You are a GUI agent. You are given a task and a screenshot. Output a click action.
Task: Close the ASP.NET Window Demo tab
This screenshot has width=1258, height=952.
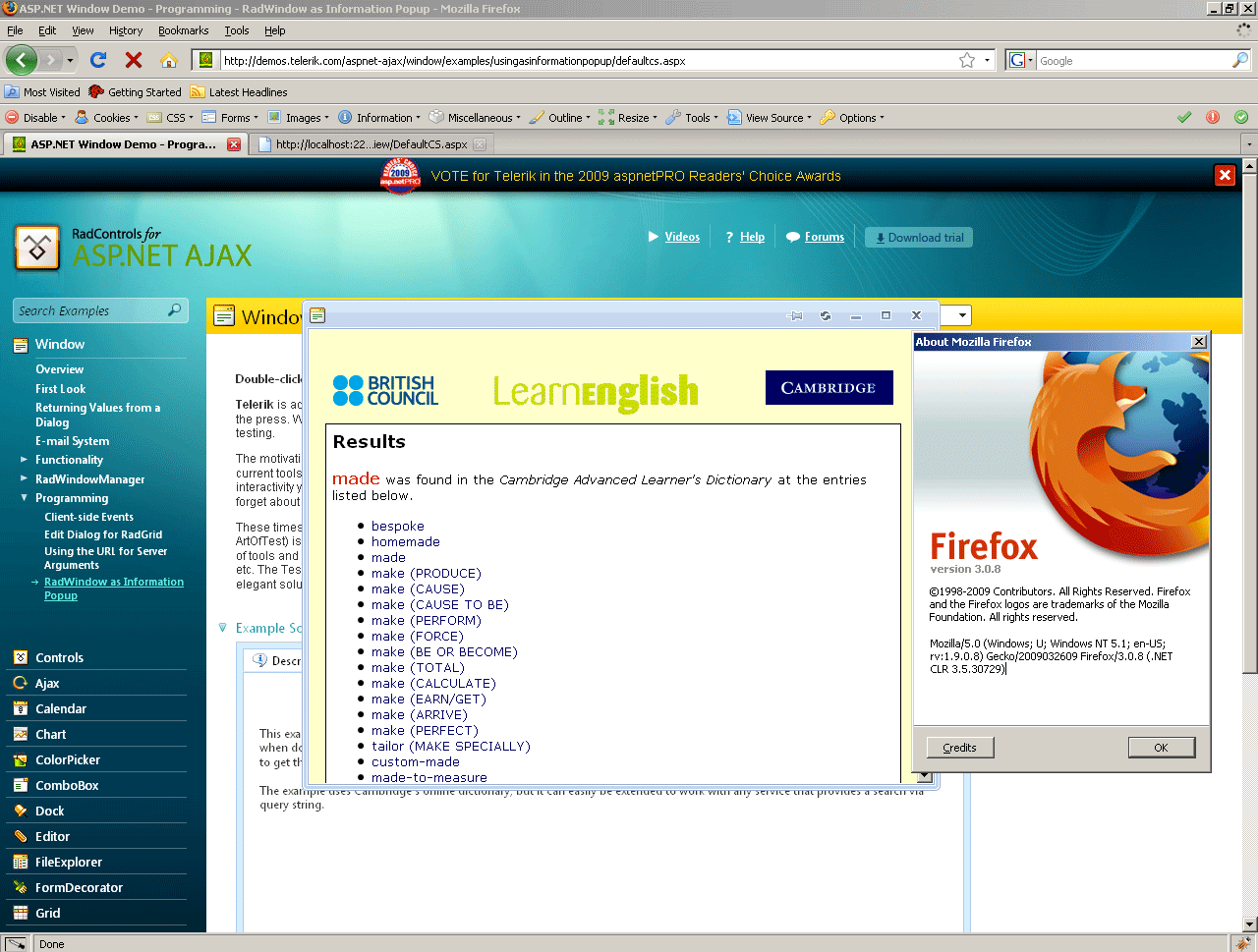[x=234, y=144]
